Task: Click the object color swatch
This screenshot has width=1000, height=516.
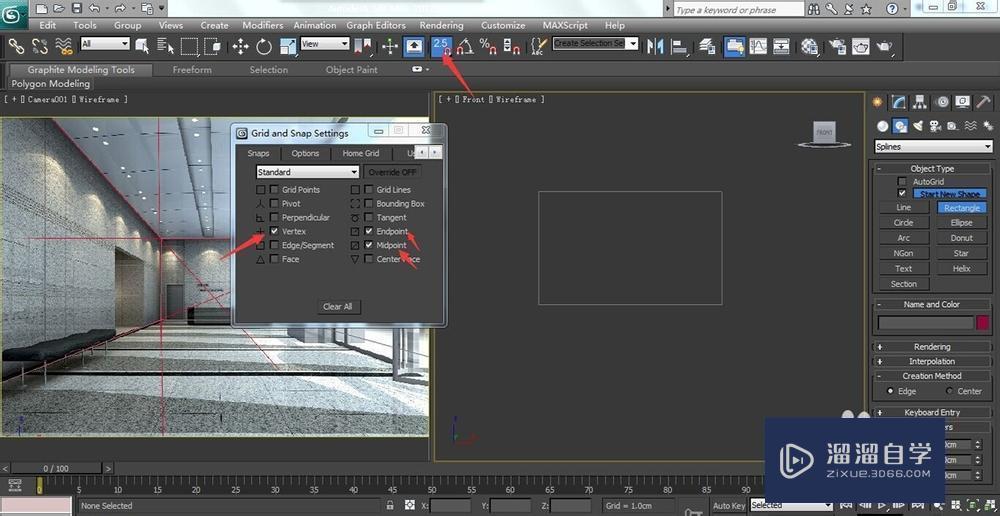Action: click(983, 323)
